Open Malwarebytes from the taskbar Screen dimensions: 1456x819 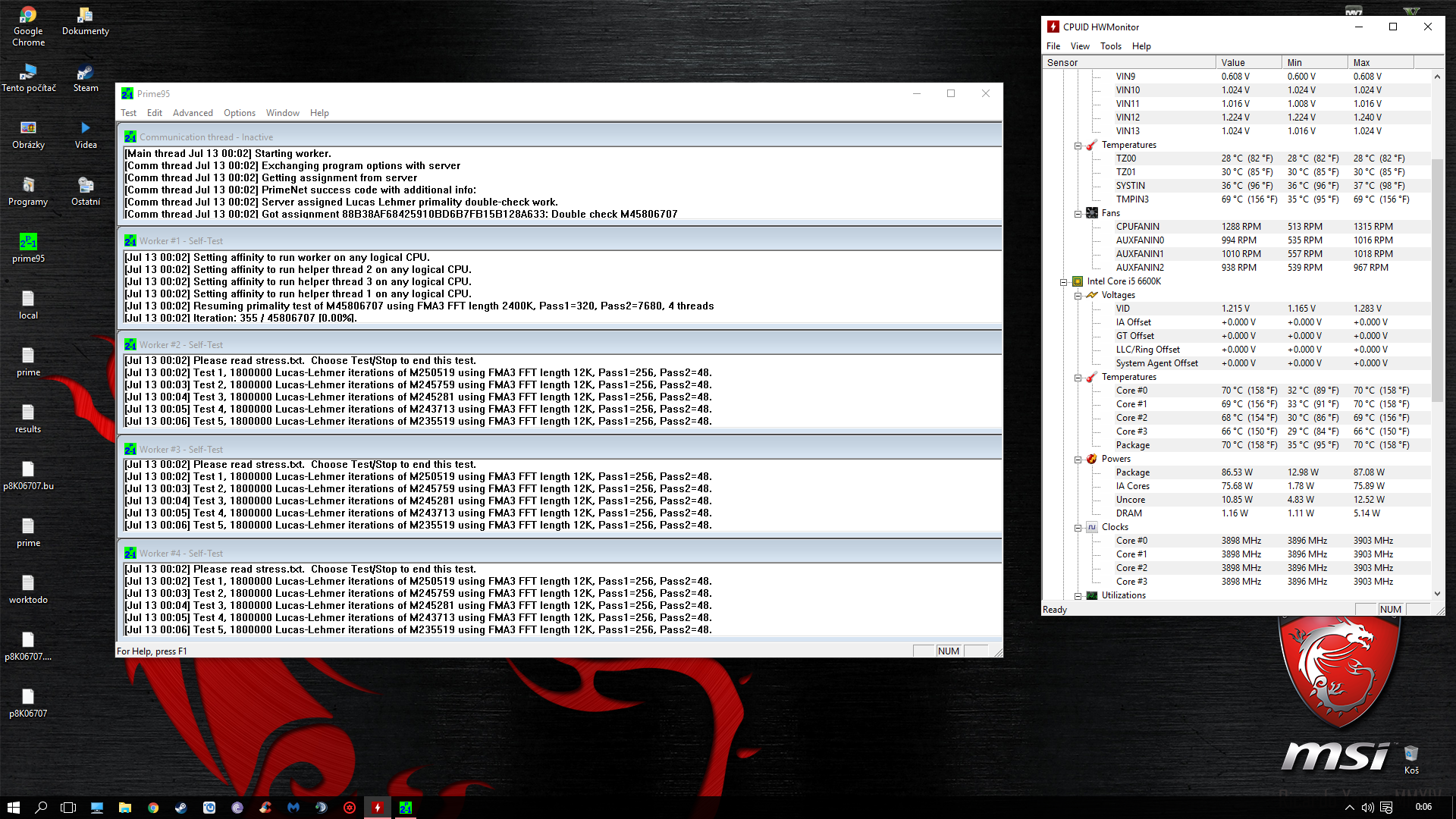tap(293, 808)
